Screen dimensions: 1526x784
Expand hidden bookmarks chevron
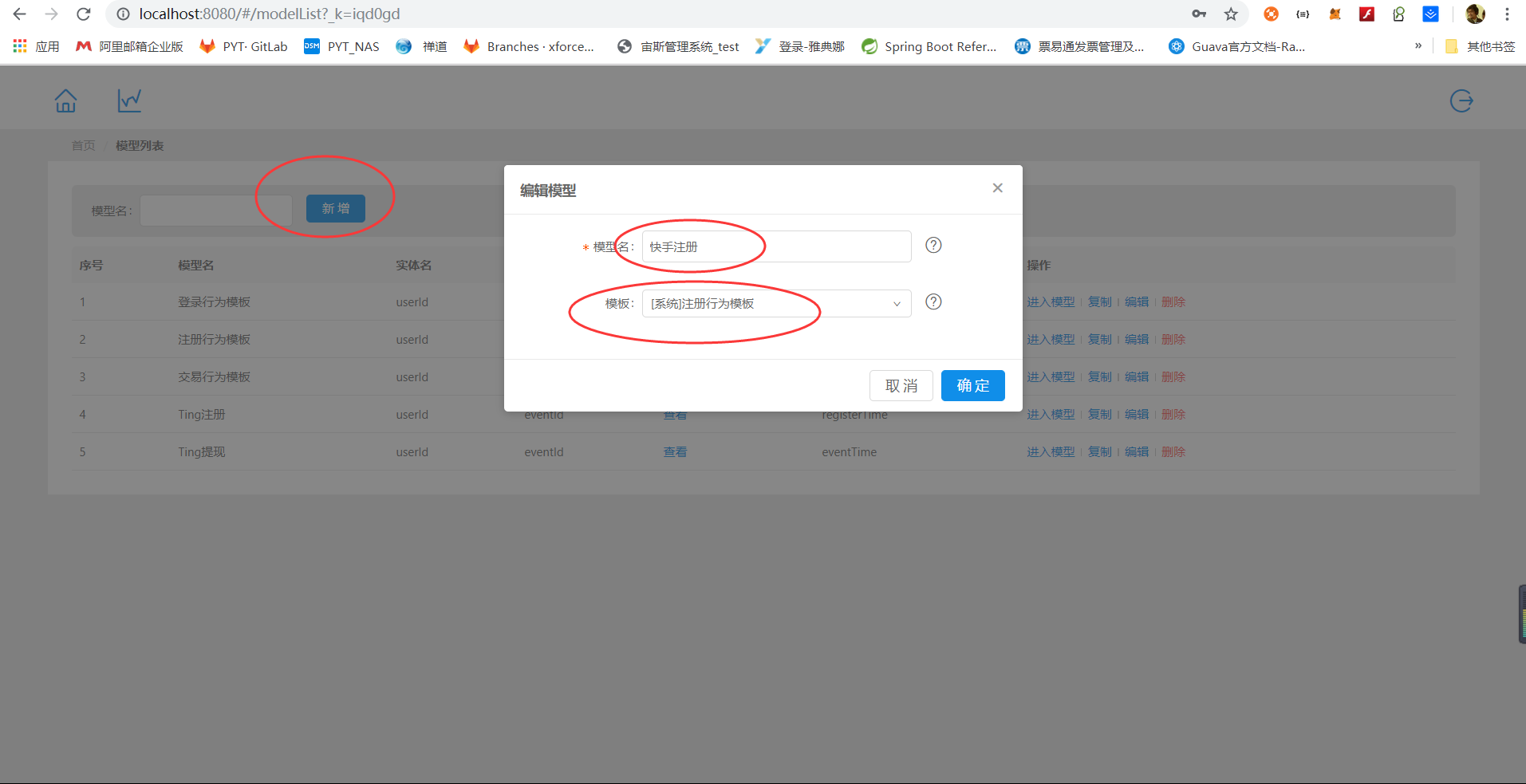coord(1418,46)
